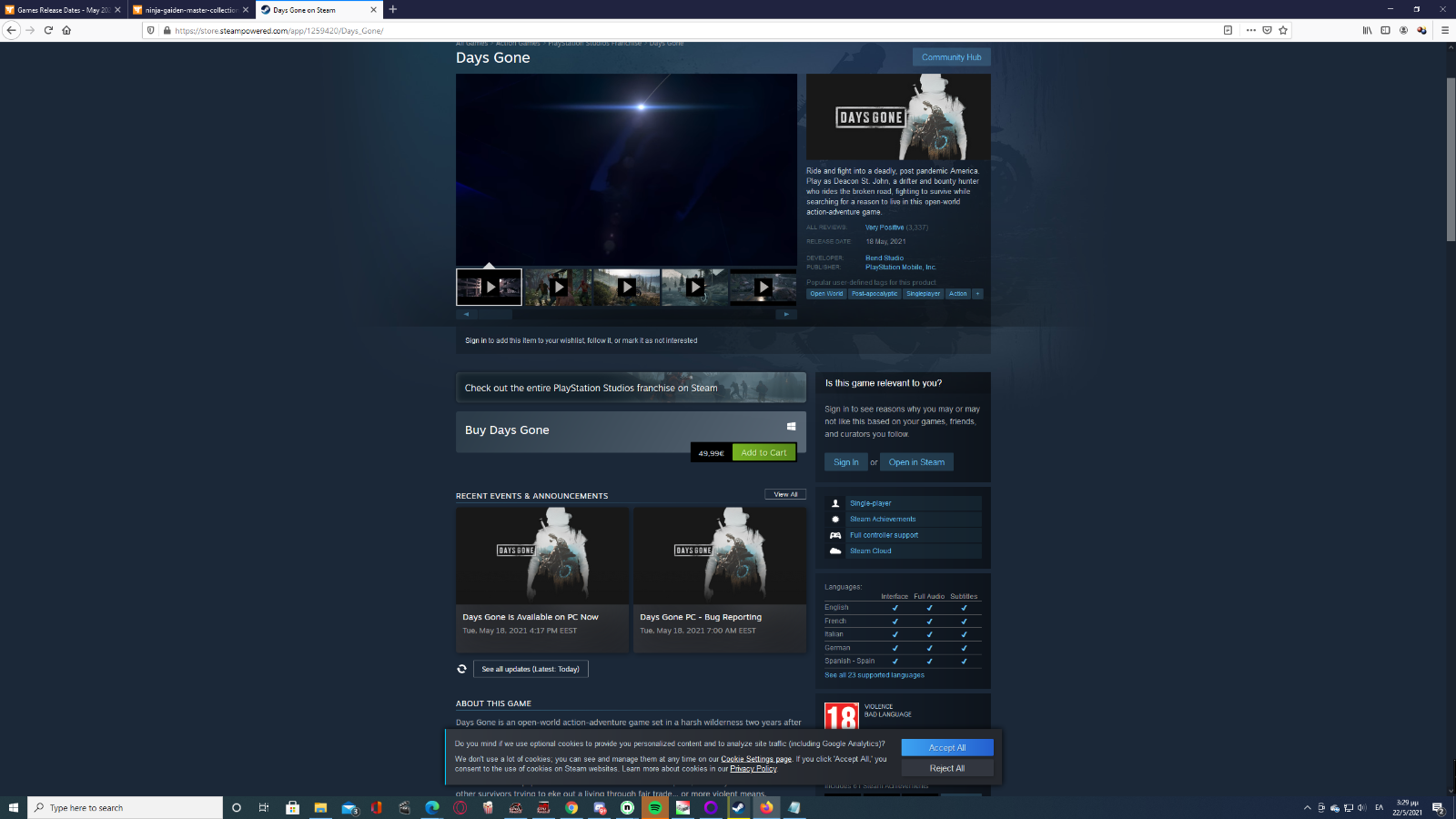Save page to Pocket

point(1267,30)
